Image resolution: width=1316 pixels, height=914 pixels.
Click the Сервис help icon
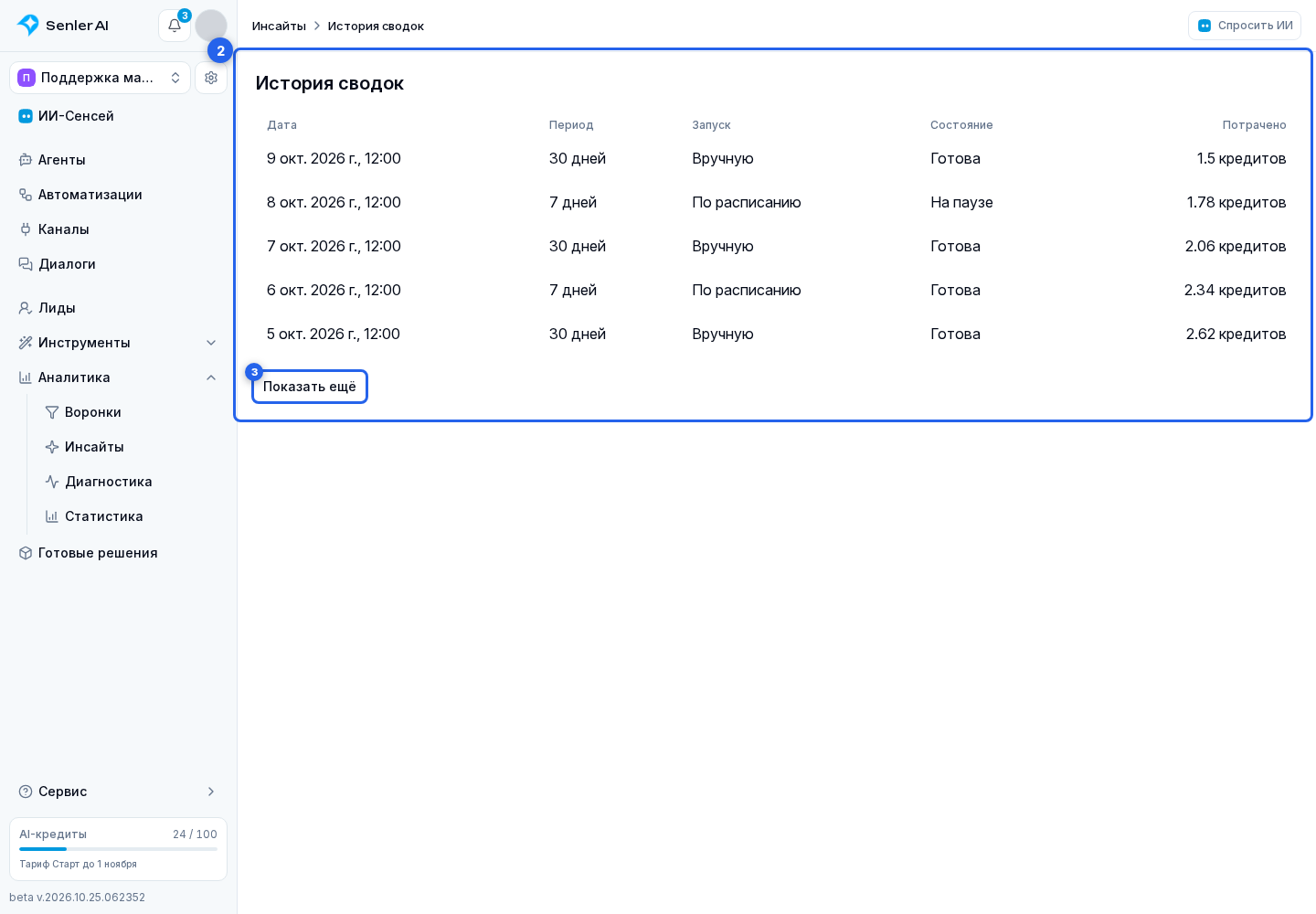pyautogui.click(x=26, y=792)
